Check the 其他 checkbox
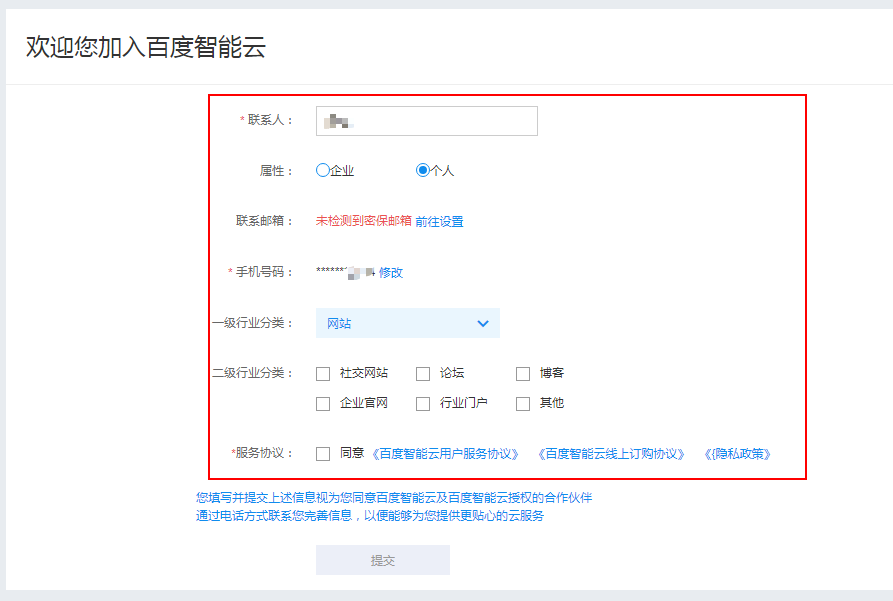893x601 pixels. point(523,404)
